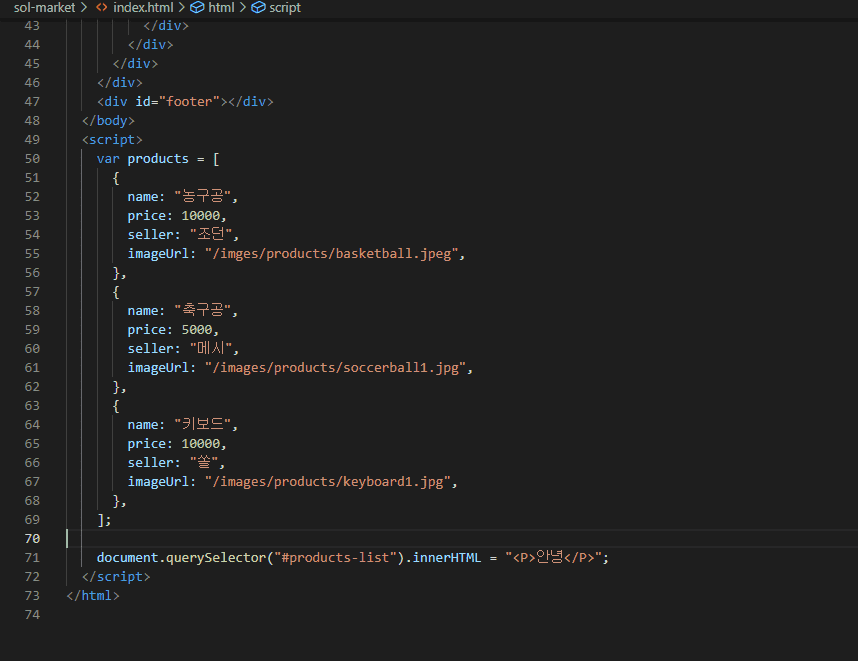Click the closing </div> tag on line 46
Screen dimensions: 858x661
(x=120, y=83)
